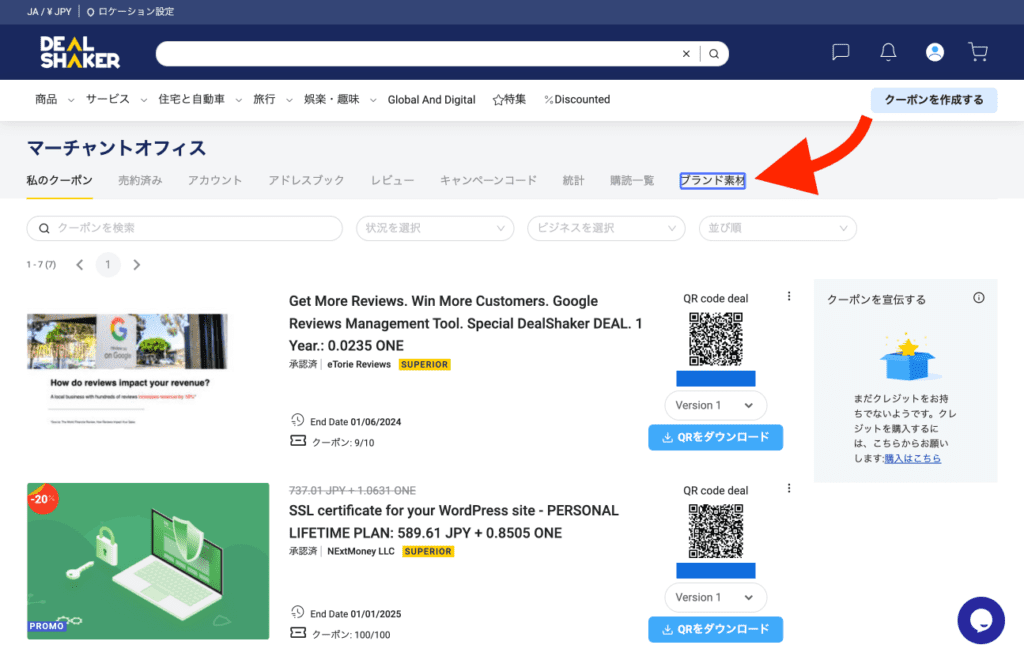Select page 1 in pagination
This screenshot has width=1024, height=660.
pos(108,264)
